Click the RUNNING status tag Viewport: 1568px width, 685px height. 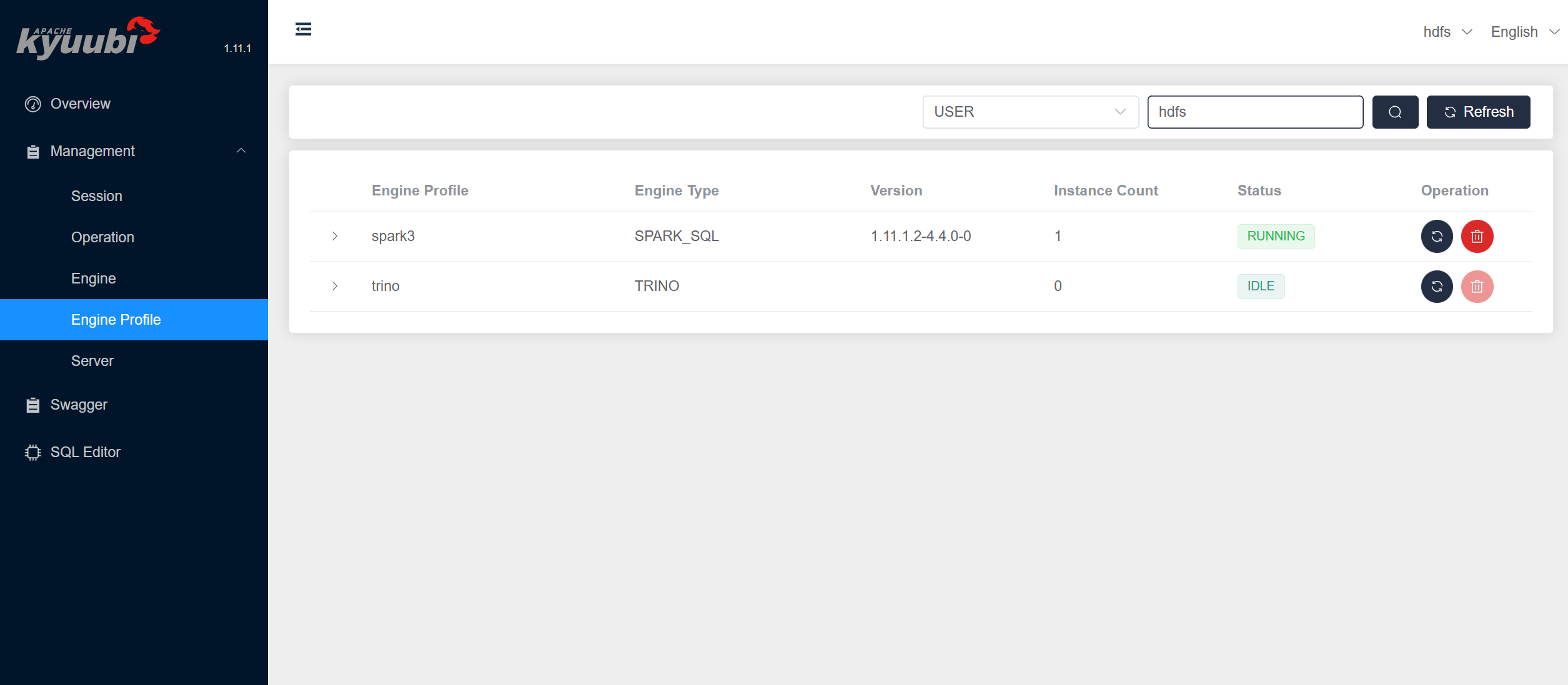(x=1276, y=236)
